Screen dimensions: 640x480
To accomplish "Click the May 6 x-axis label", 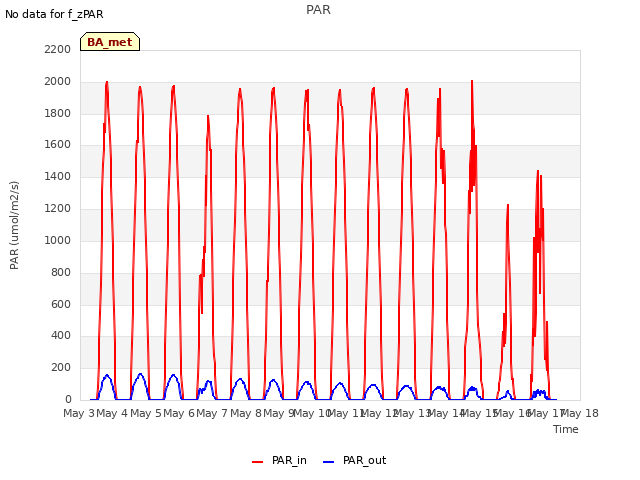I will (x=179, y=413).
